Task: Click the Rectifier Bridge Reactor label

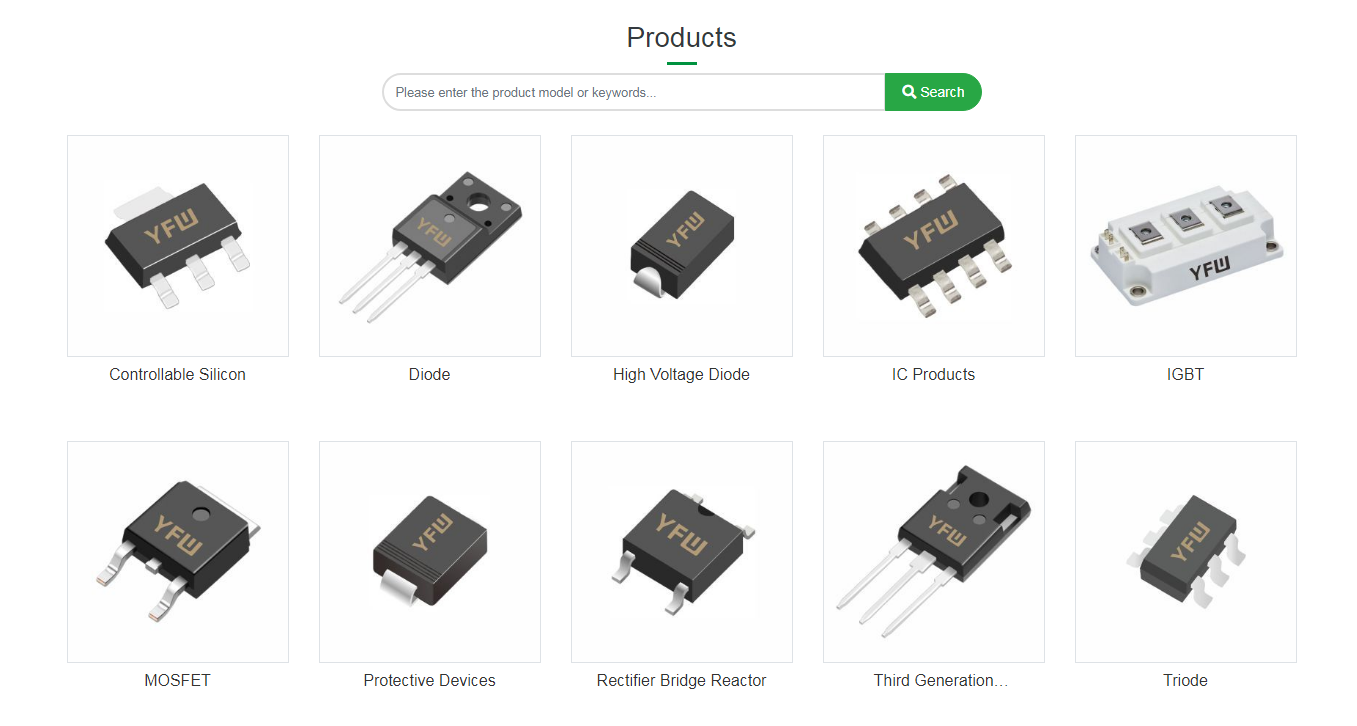Action: point(682,681)
